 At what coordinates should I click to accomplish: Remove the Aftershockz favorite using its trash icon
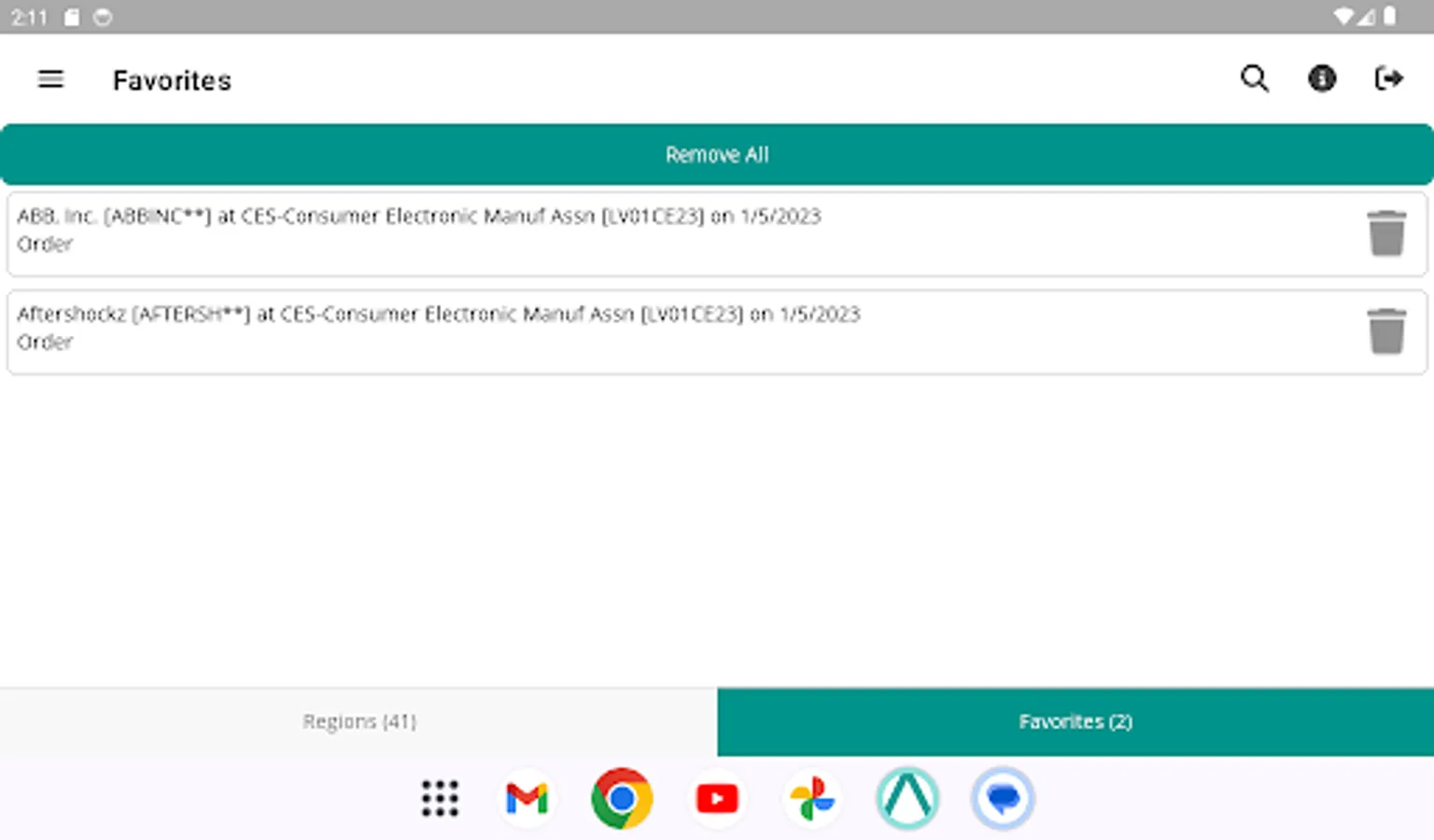(1387, 331)
